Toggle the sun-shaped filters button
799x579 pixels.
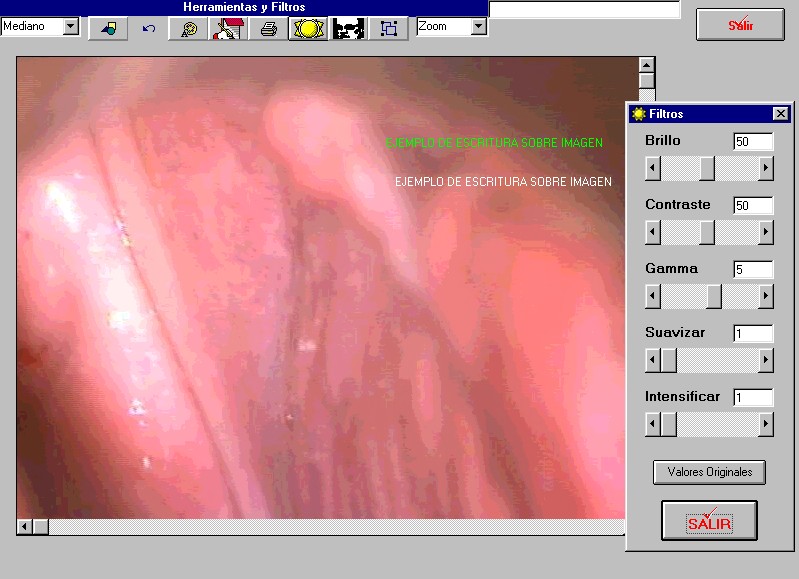click(308, 28)
